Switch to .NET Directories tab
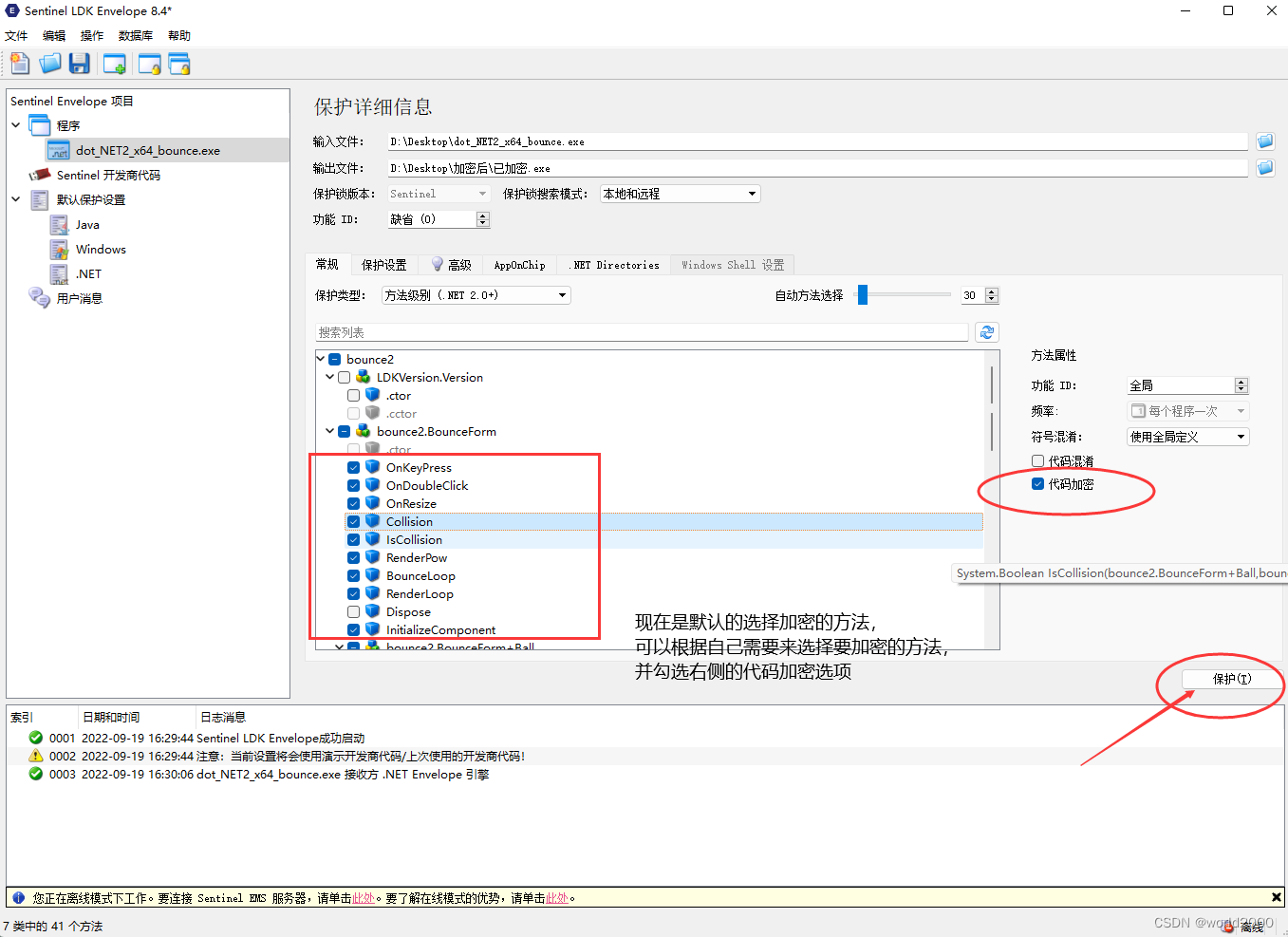This screenshot has height=937, width=1288. click(614, 265)
